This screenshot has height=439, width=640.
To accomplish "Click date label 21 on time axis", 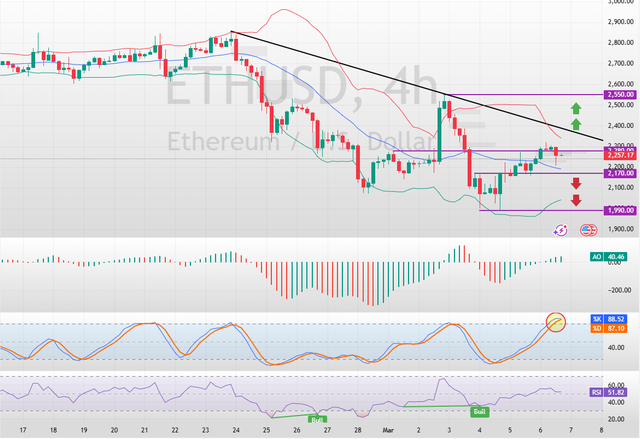I will click(144, 430).
